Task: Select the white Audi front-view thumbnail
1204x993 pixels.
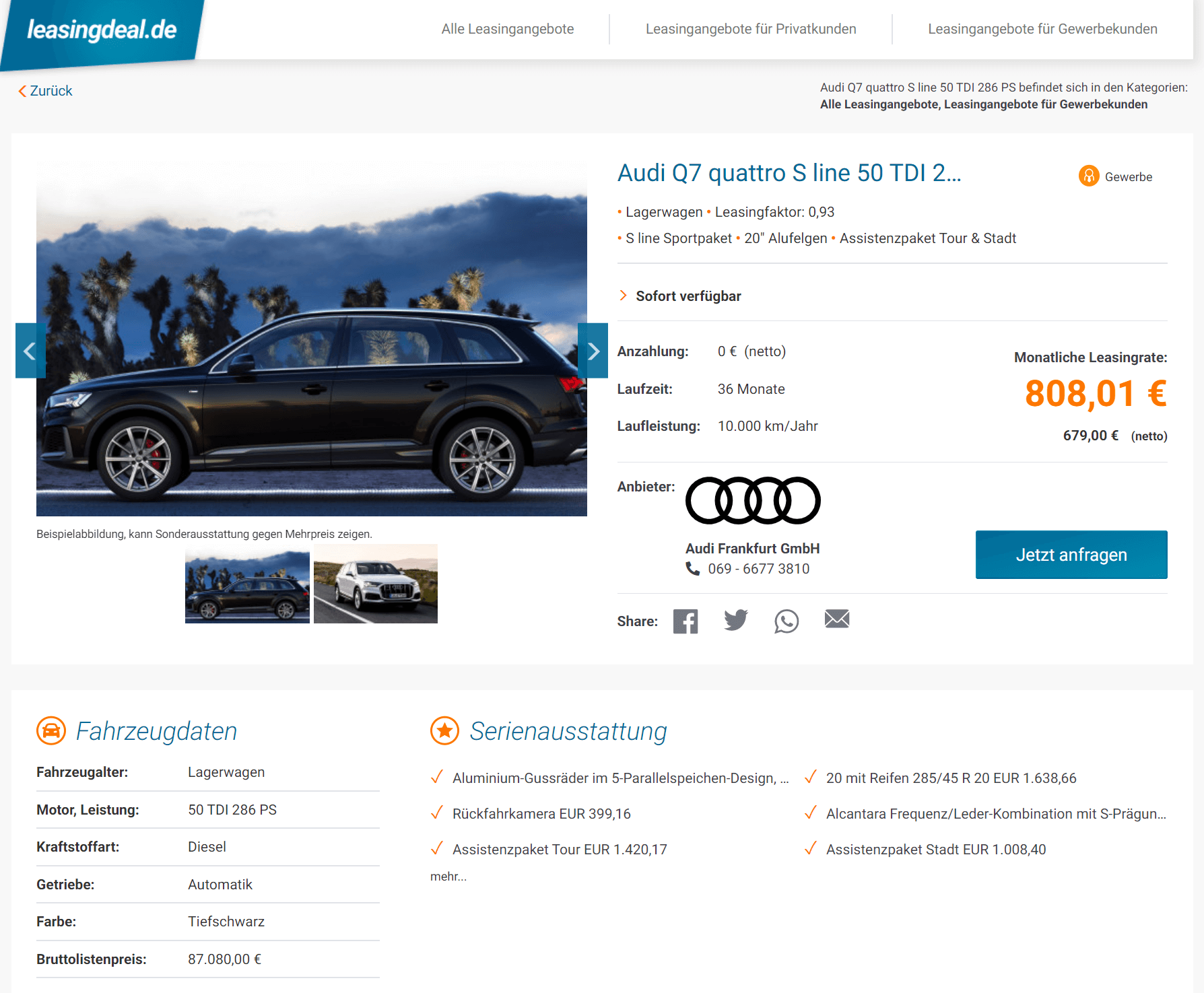Action: click(x=376, y=584)
